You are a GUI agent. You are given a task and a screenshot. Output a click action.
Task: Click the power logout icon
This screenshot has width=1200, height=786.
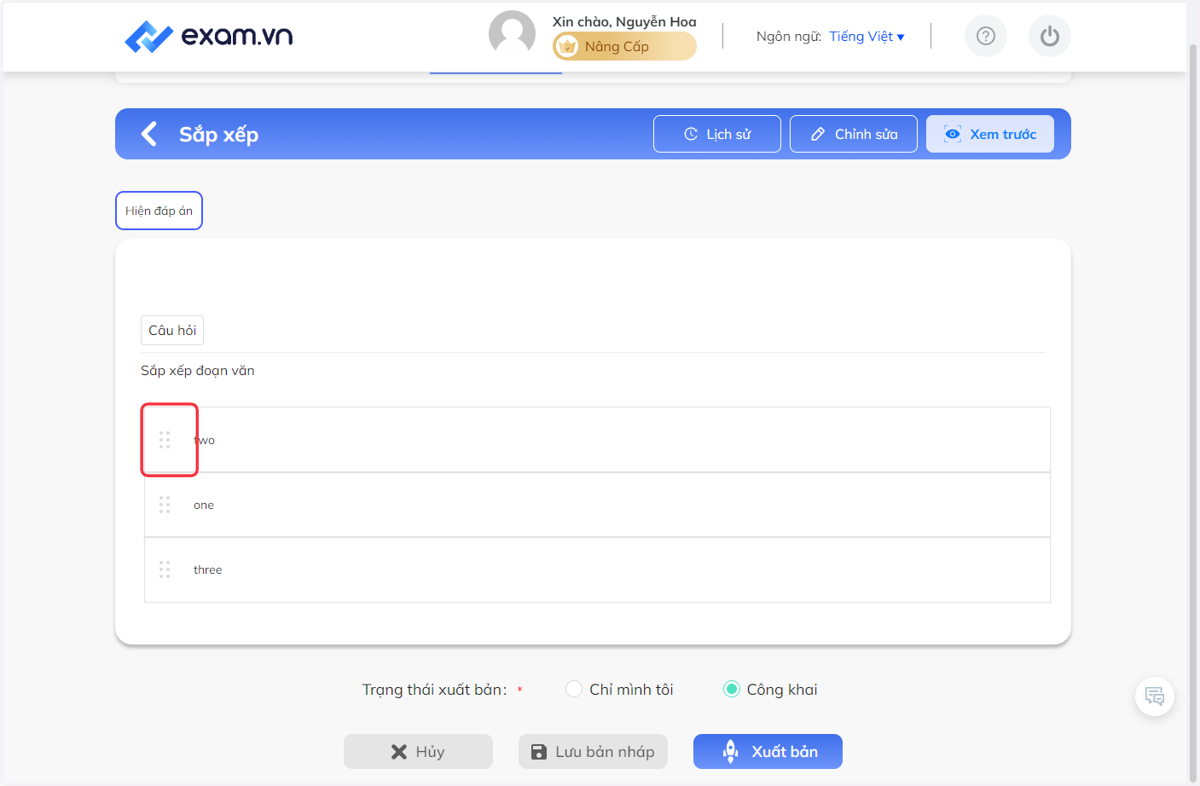coord(1049,37)
